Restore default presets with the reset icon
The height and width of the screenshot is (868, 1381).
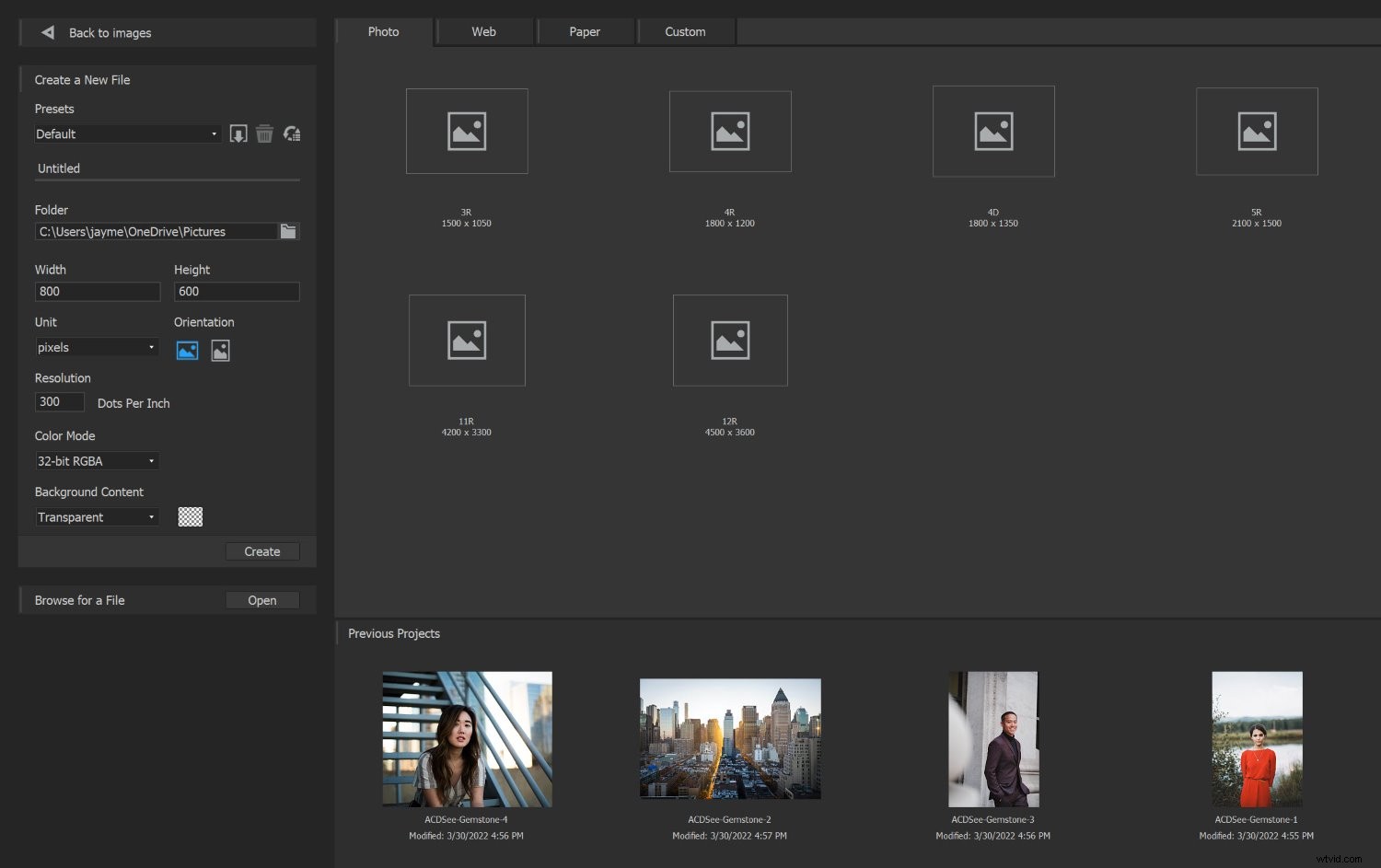tap(291, 133)
